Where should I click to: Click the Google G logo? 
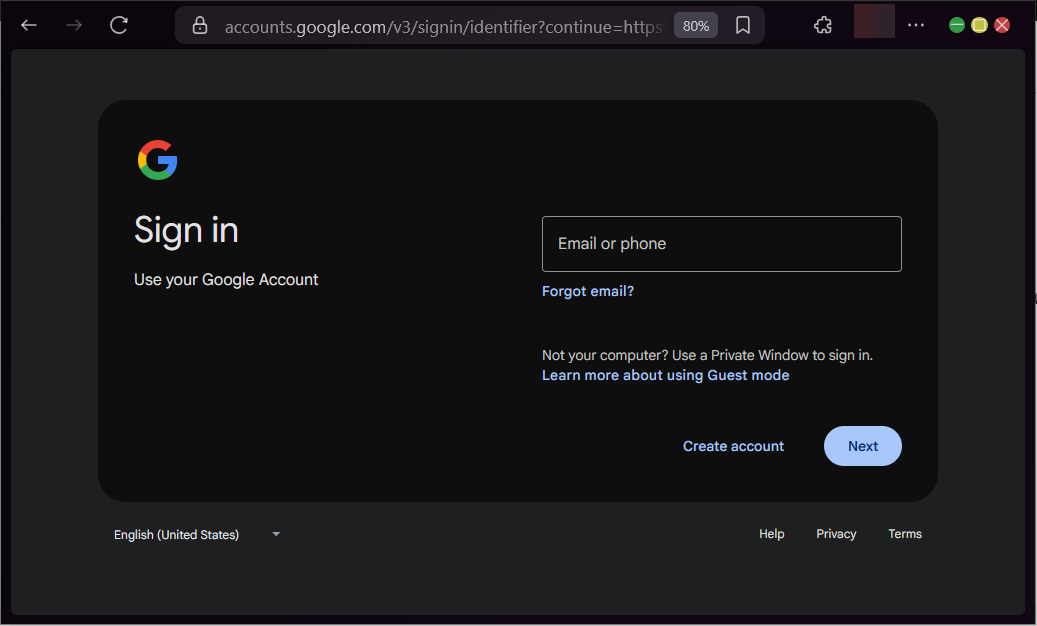coord(157,159)
